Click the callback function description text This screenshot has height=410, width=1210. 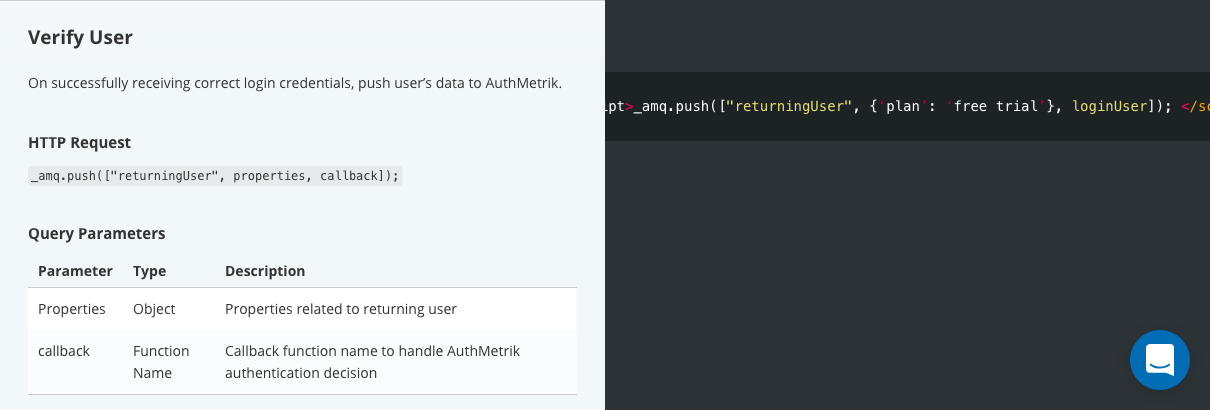pos(372,362)
